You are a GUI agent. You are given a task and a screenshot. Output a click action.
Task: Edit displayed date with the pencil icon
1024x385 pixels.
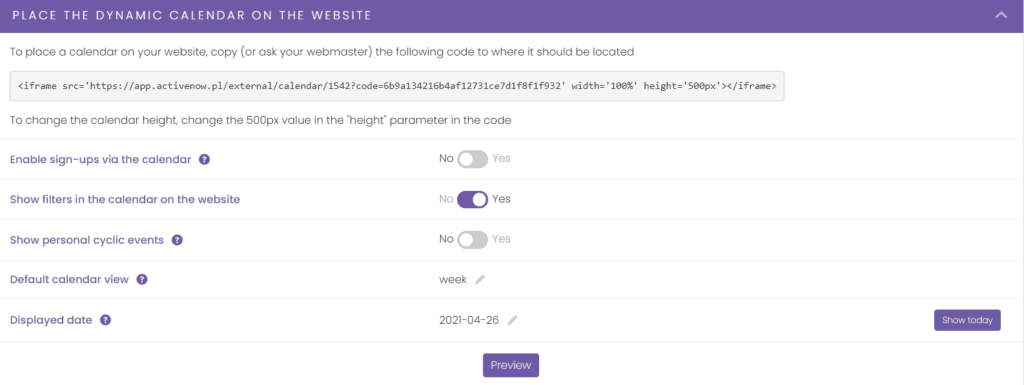pyautogui.click(x=513, y=320)
